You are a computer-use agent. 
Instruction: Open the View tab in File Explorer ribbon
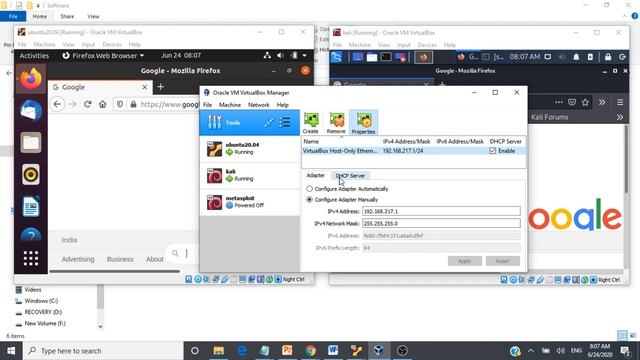pyautogui.click(x=93, y=16)
